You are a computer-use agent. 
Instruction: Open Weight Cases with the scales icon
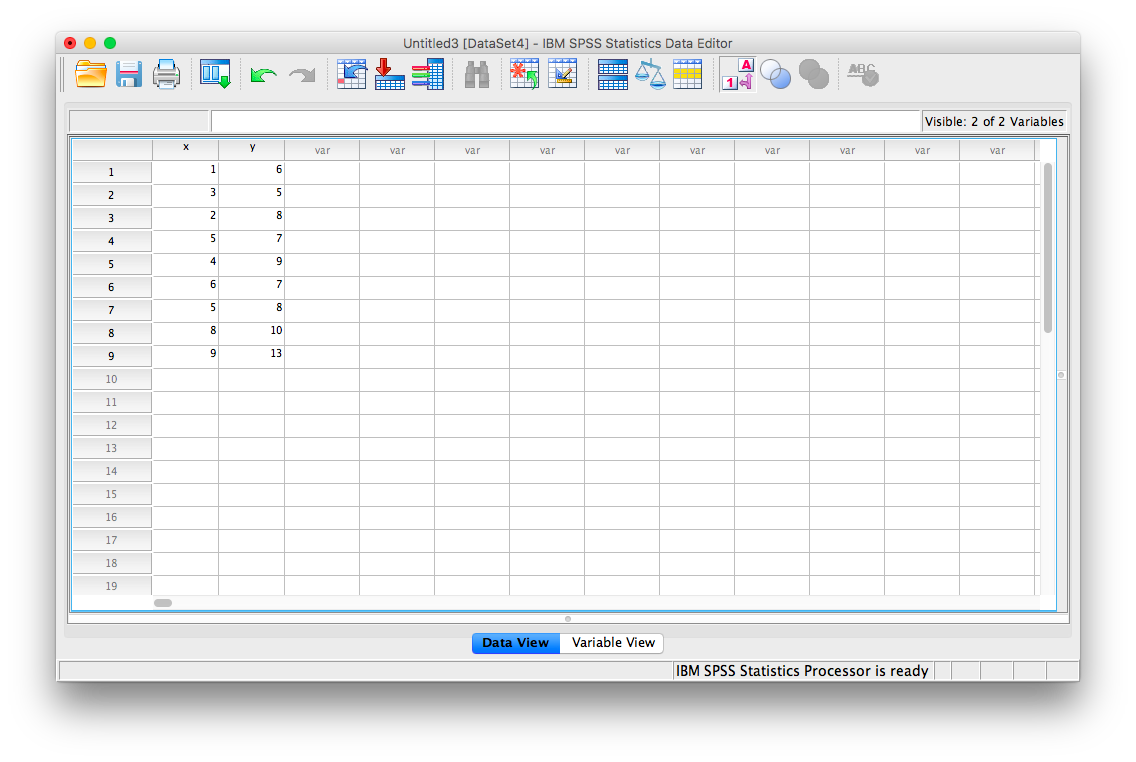pos(650,74)
